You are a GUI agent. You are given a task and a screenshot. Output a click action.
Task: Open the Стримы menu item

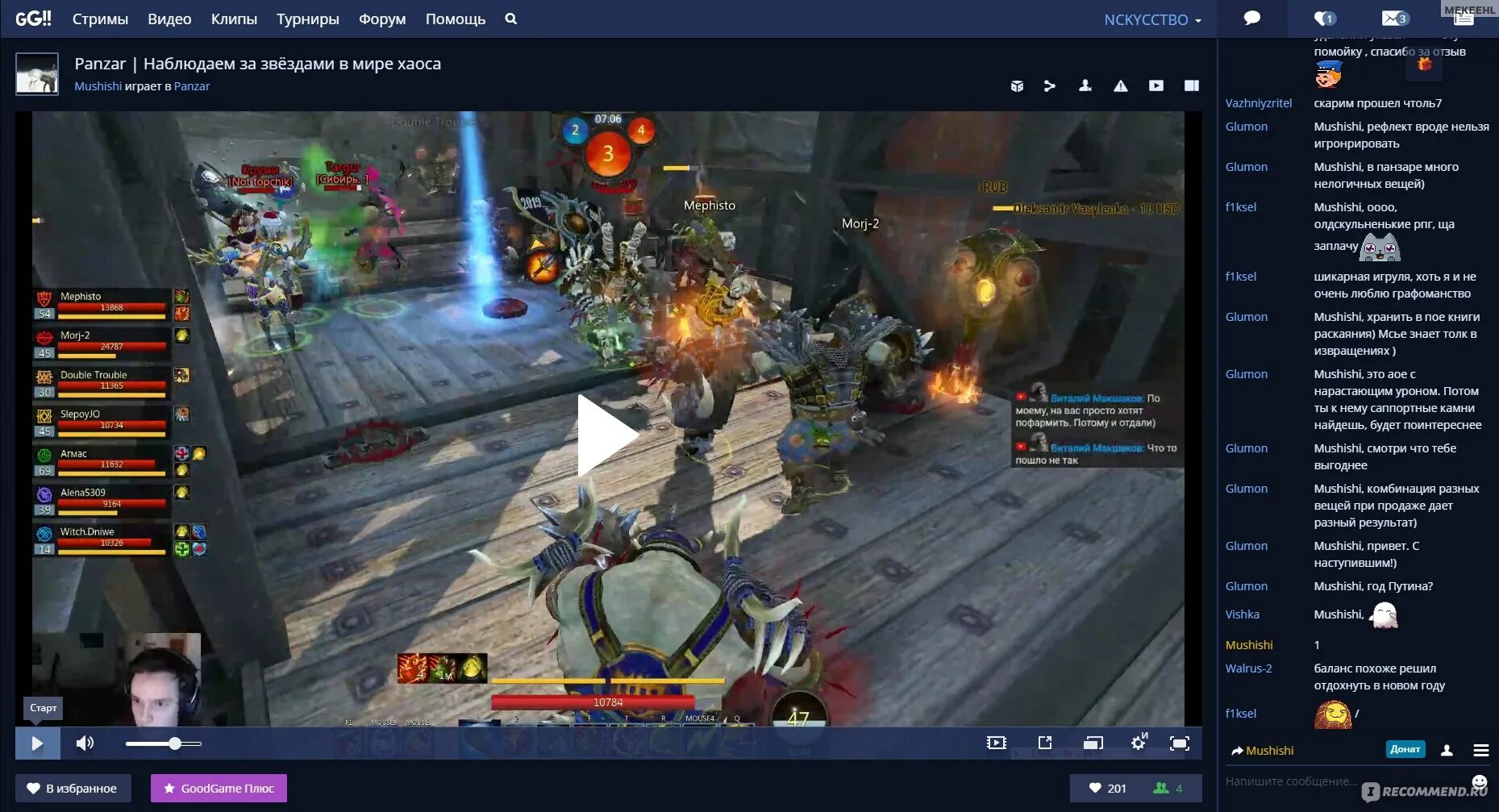coord(100,19)
